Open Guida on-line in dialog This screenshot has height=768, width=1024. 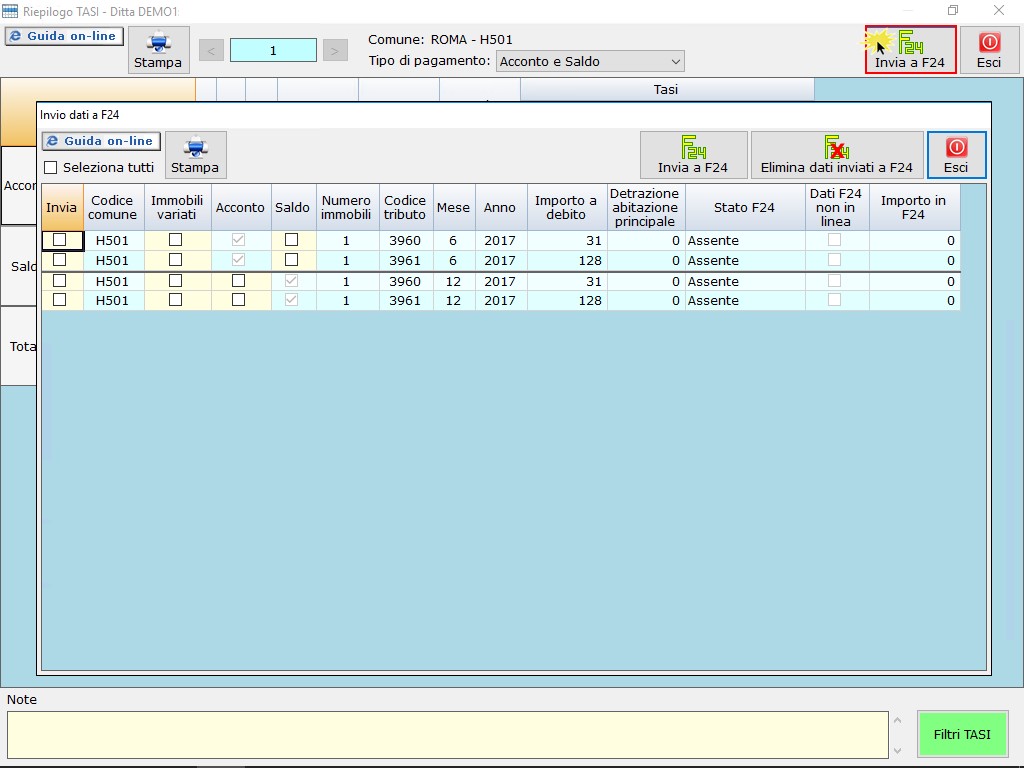(101, 141)
